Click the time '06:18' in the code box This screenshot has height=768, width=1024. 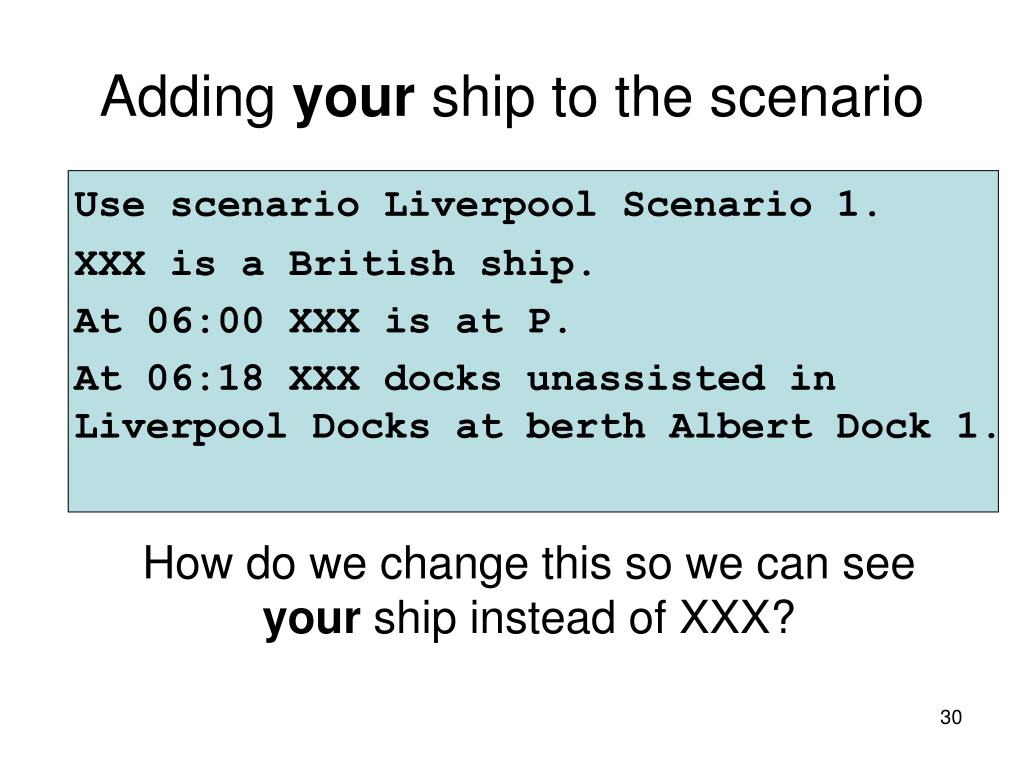click(x=204, y=378)
